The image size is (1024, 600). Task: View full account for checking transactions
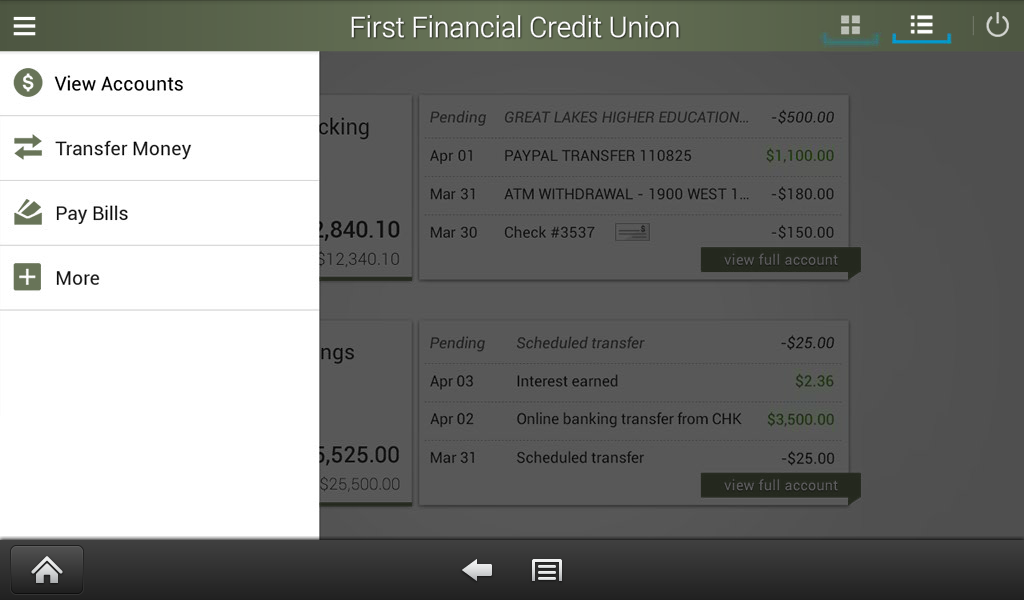pyautogui.click(x=779, y=259)
